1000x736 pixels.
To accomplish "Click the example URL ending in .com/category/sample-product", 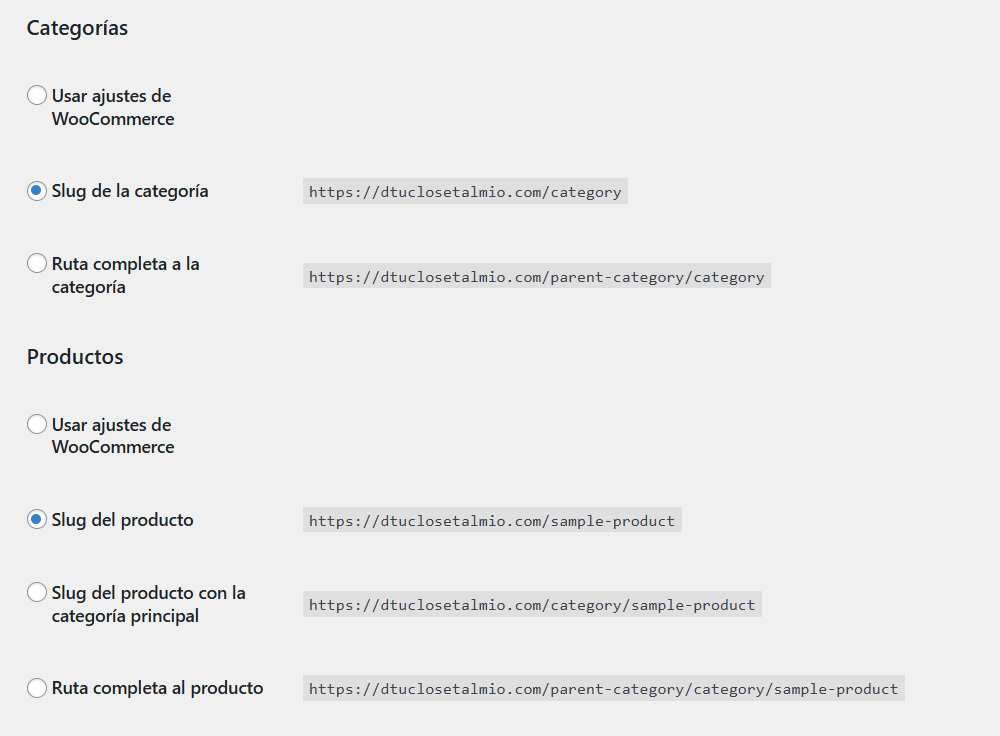I will click(532, 605).
